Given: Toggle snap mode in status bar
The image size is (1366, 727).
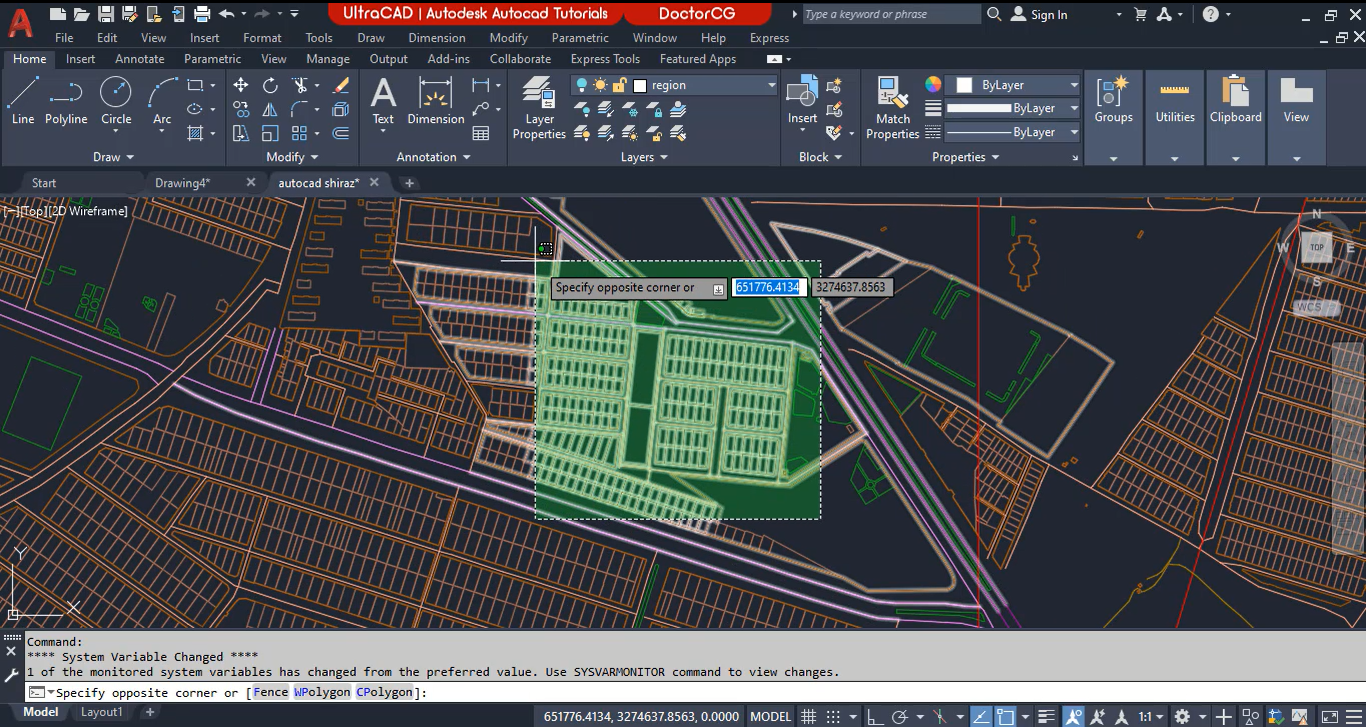Looking at the screenshot, I should pyautogui.click(x=832, y=716).
